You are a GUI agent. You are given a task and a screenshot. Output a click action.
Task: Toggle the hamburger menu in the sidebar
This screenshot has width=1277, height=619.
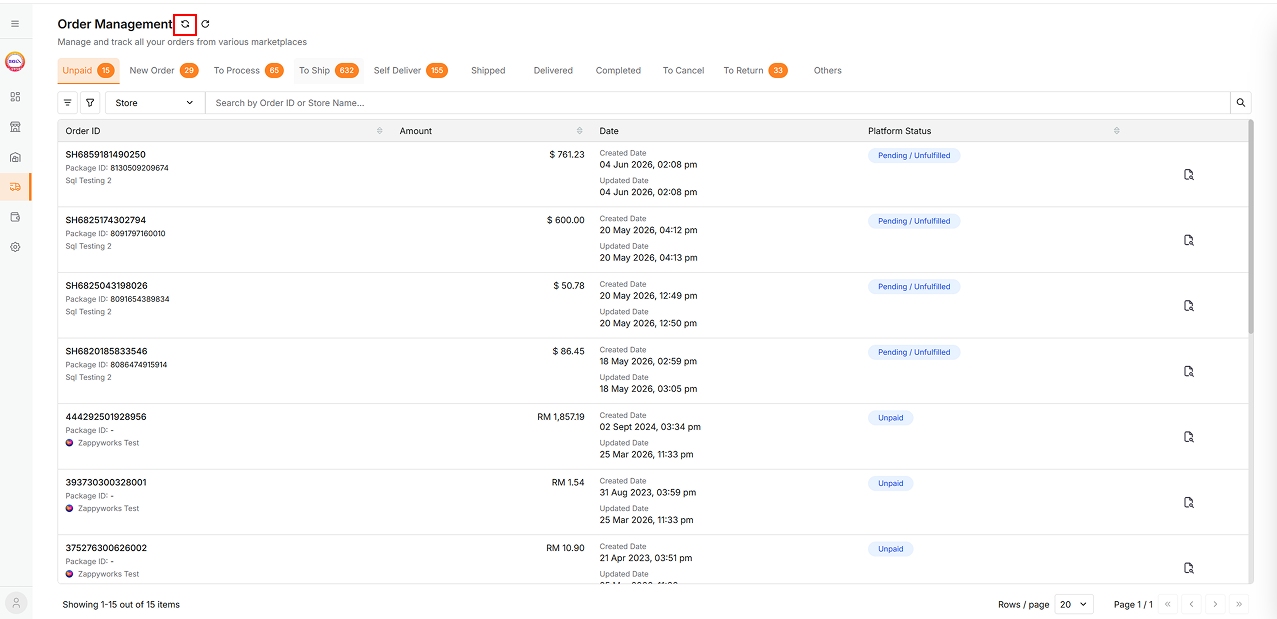(15, 23)
